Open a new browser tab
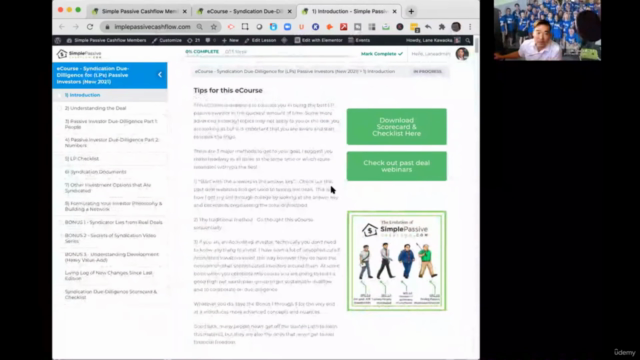 pyautogui.click(x=411, y=11)
